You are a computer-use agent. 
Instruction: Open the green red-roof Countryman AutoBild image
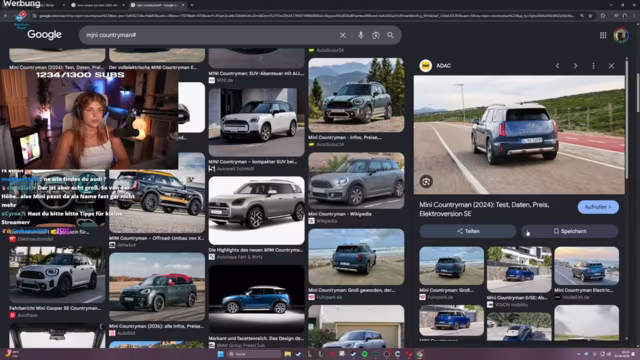(157, 287)
